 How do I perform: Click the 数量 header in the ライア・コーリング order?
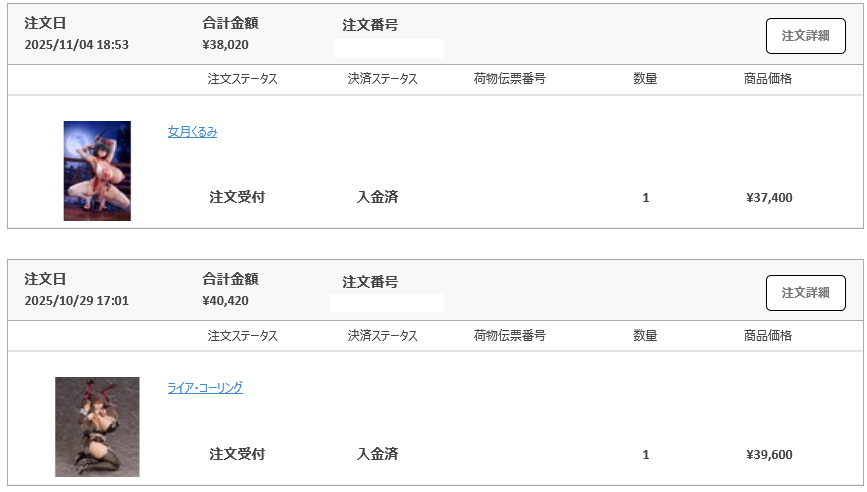[645, 336]
